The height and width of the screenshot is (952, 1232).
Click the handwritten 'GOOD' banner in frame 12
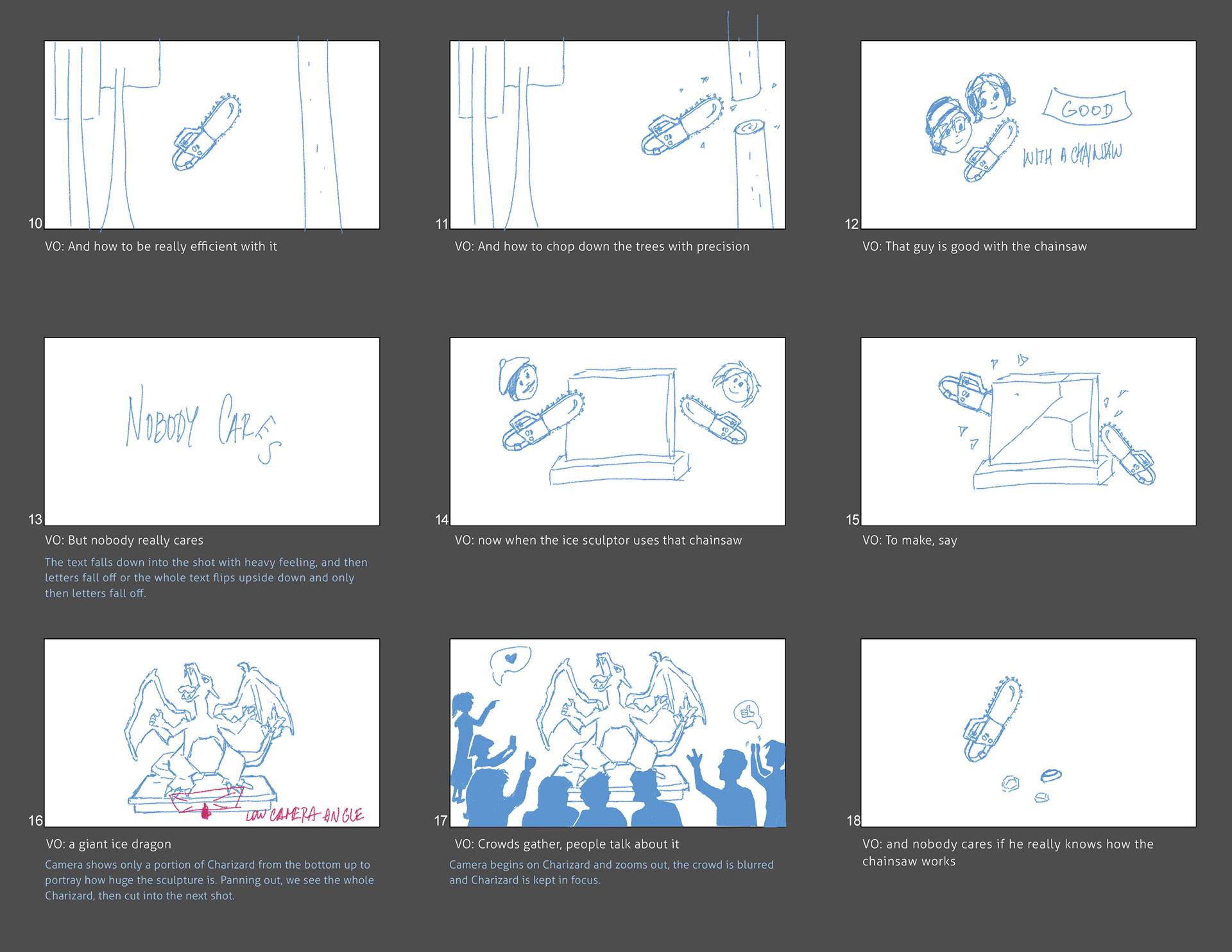point(1087,107)
